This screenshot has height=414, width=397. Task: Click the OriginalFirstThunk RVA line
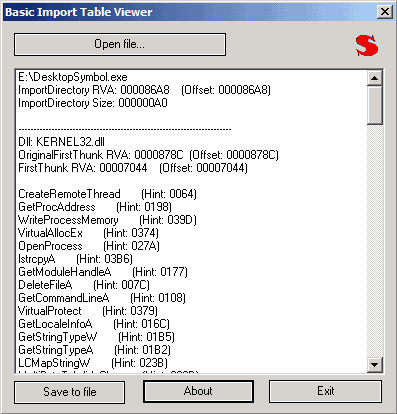pyautogui.click(x=148, y=155)
